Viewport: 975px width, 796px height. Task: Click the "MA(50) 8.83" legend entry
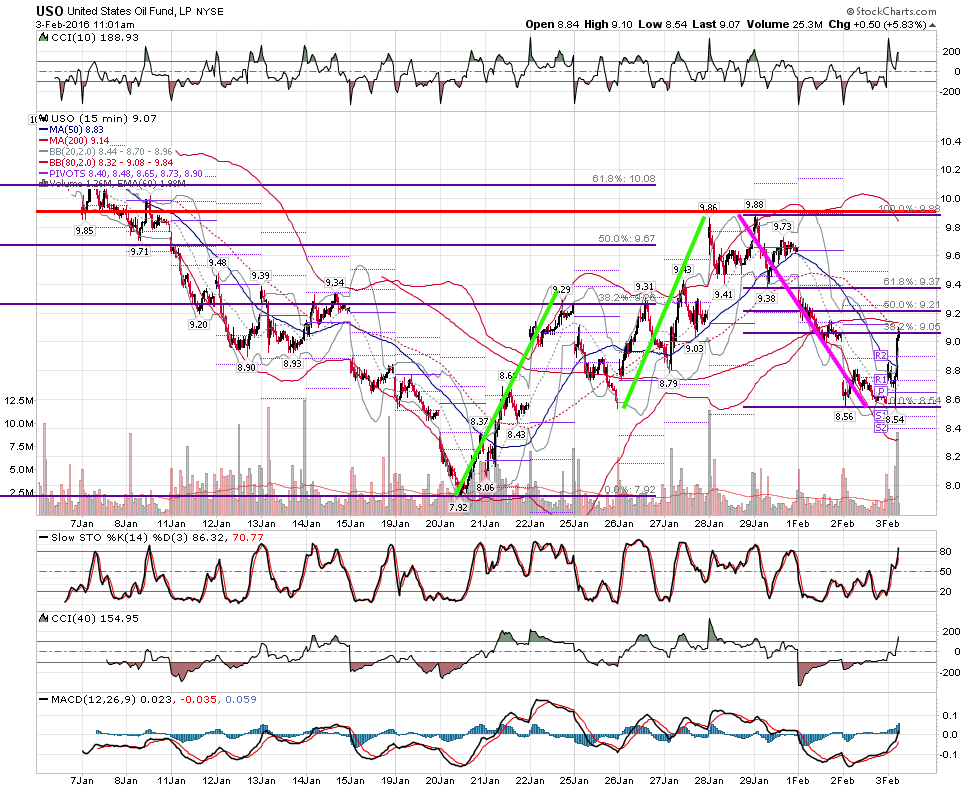(x=71, y=129)
